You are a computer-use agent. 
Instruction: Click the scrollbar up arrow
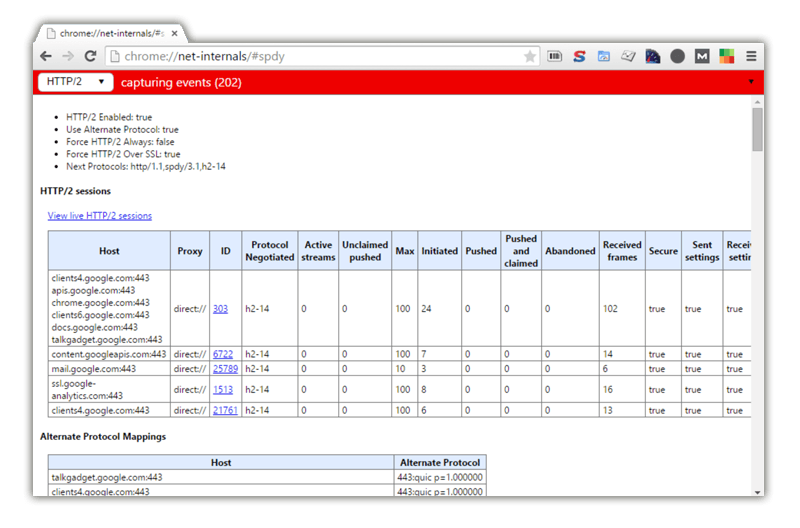(x=758, y=102)
